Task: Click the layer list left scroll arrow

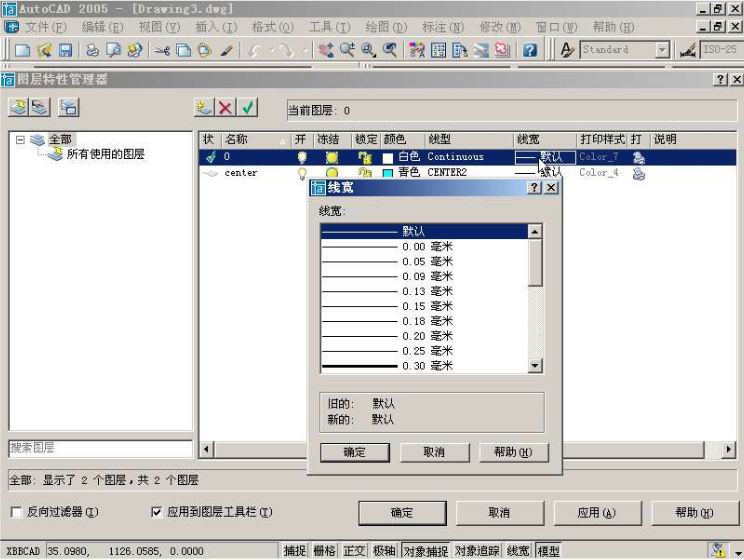Action: coord(206,449)
